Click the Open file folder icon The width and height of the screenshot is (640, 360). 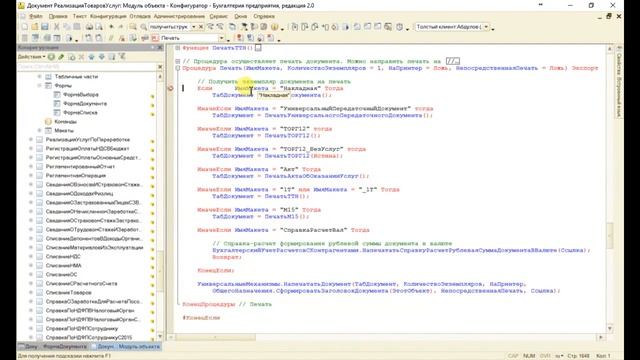(x=35, y=27)
